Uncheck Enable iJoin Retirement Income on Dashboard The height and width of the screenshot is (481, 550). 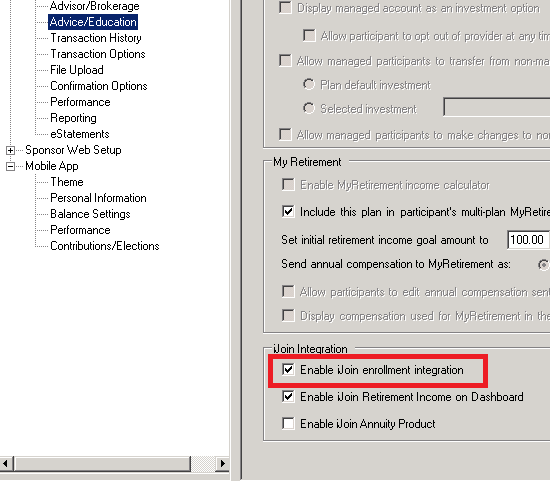(x=288, y=397)
